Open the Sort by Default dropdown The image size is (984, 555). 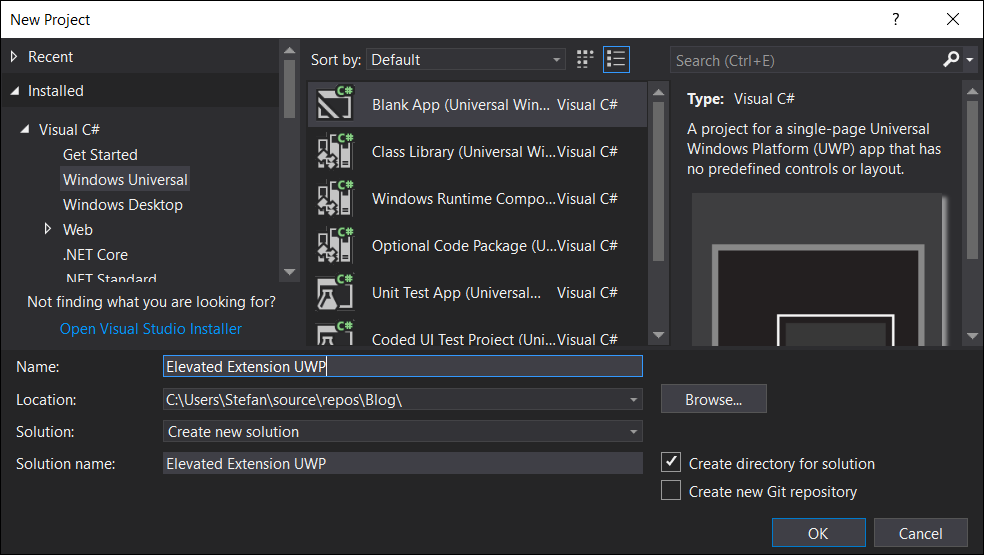(x=466, y=60)
